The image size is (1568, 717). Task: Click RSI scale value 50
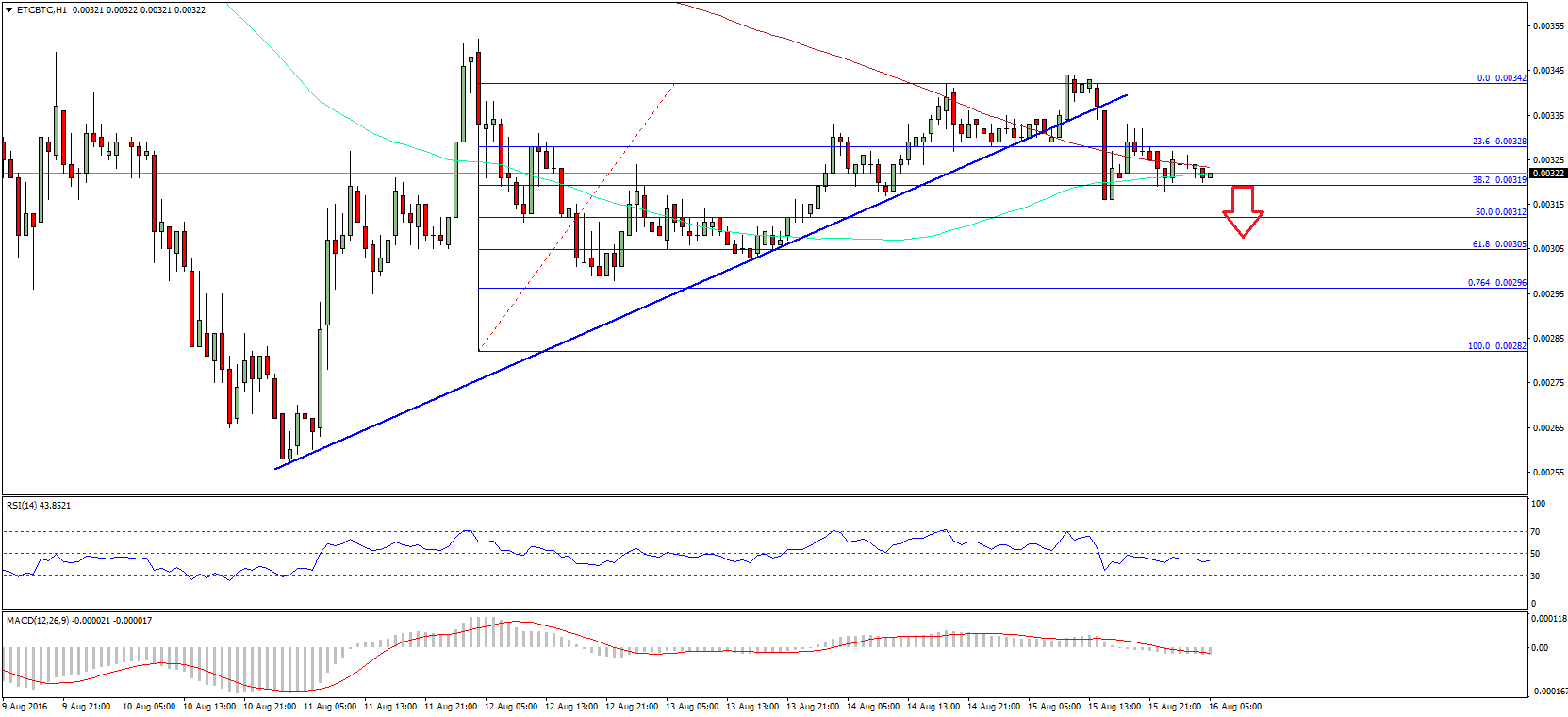point(1535,554)
